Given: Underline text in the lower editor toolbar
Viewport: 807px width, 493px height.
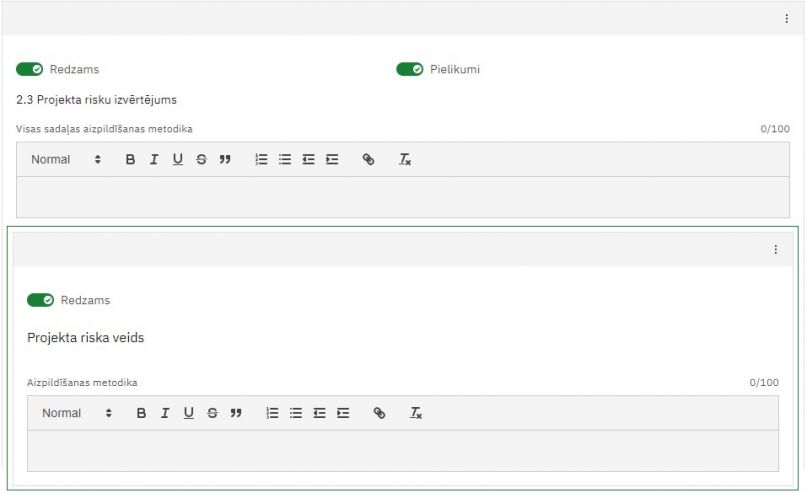Looking at the screenshot, I should [188, 413].
